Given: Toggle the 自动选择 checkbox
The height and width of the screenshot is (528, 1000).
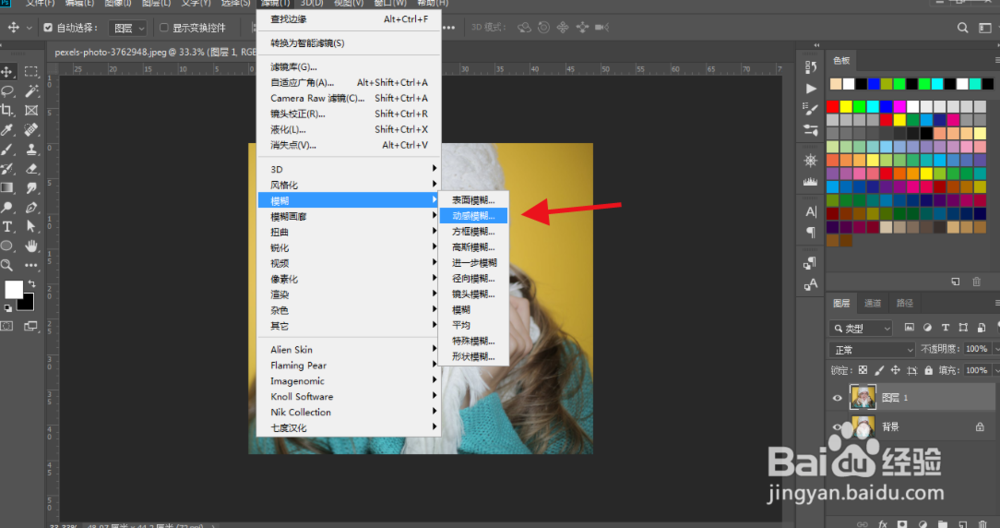Looking at the screenshot, I should coord(48,27).
